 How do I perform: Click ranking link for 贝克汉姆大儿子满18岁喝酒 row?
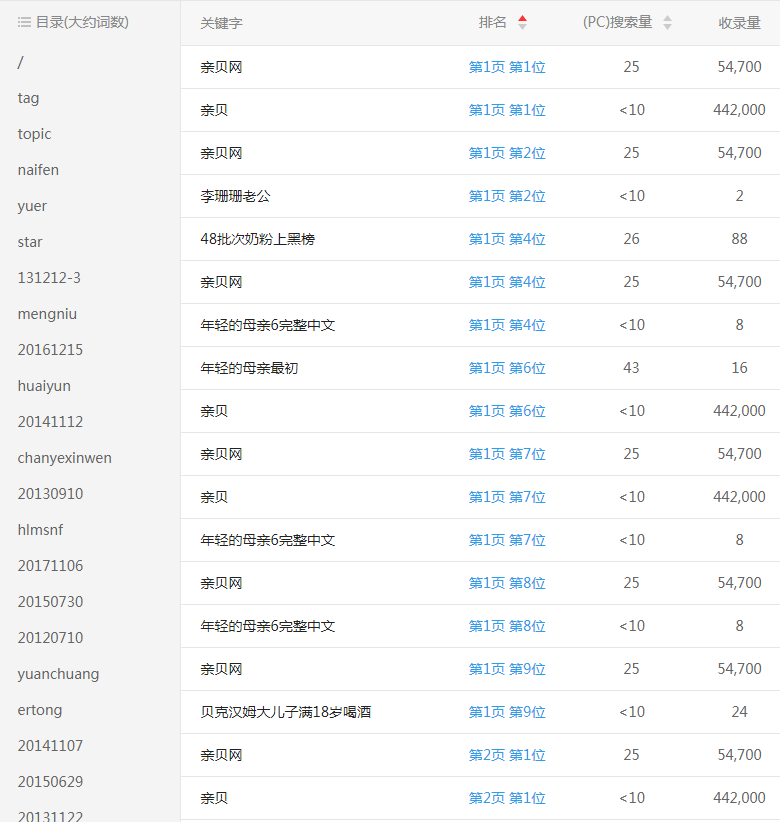(x=507, y=712)
